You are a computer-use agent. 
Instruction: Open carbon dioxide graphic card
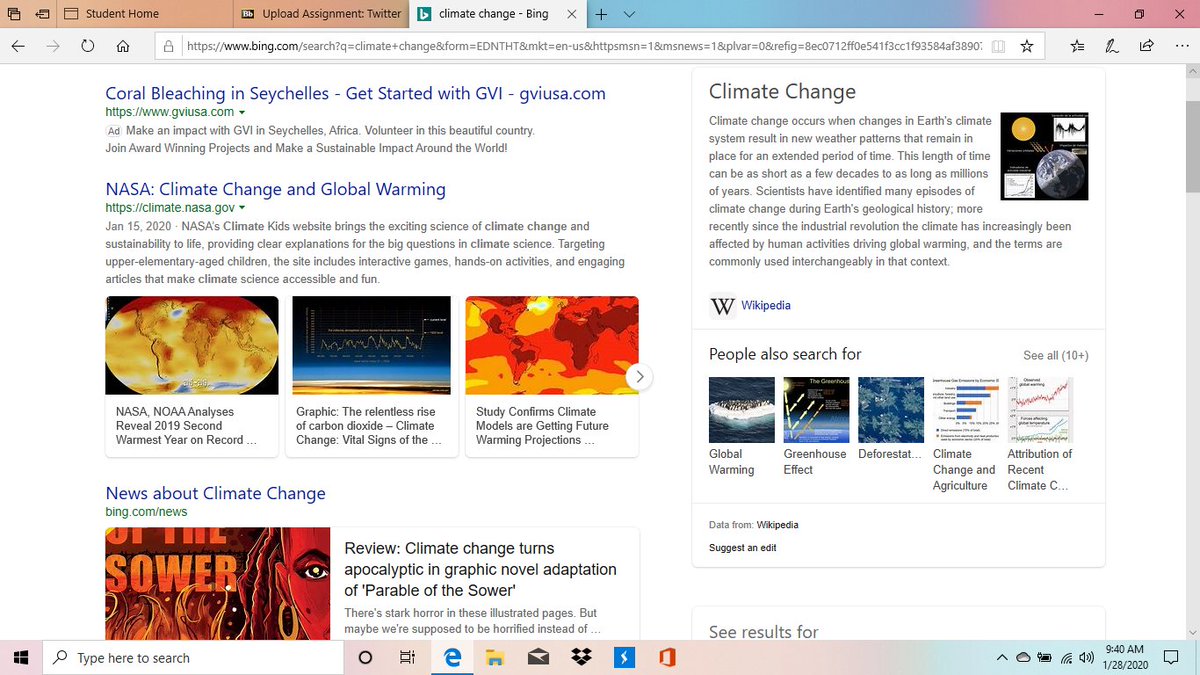[371, 376]
